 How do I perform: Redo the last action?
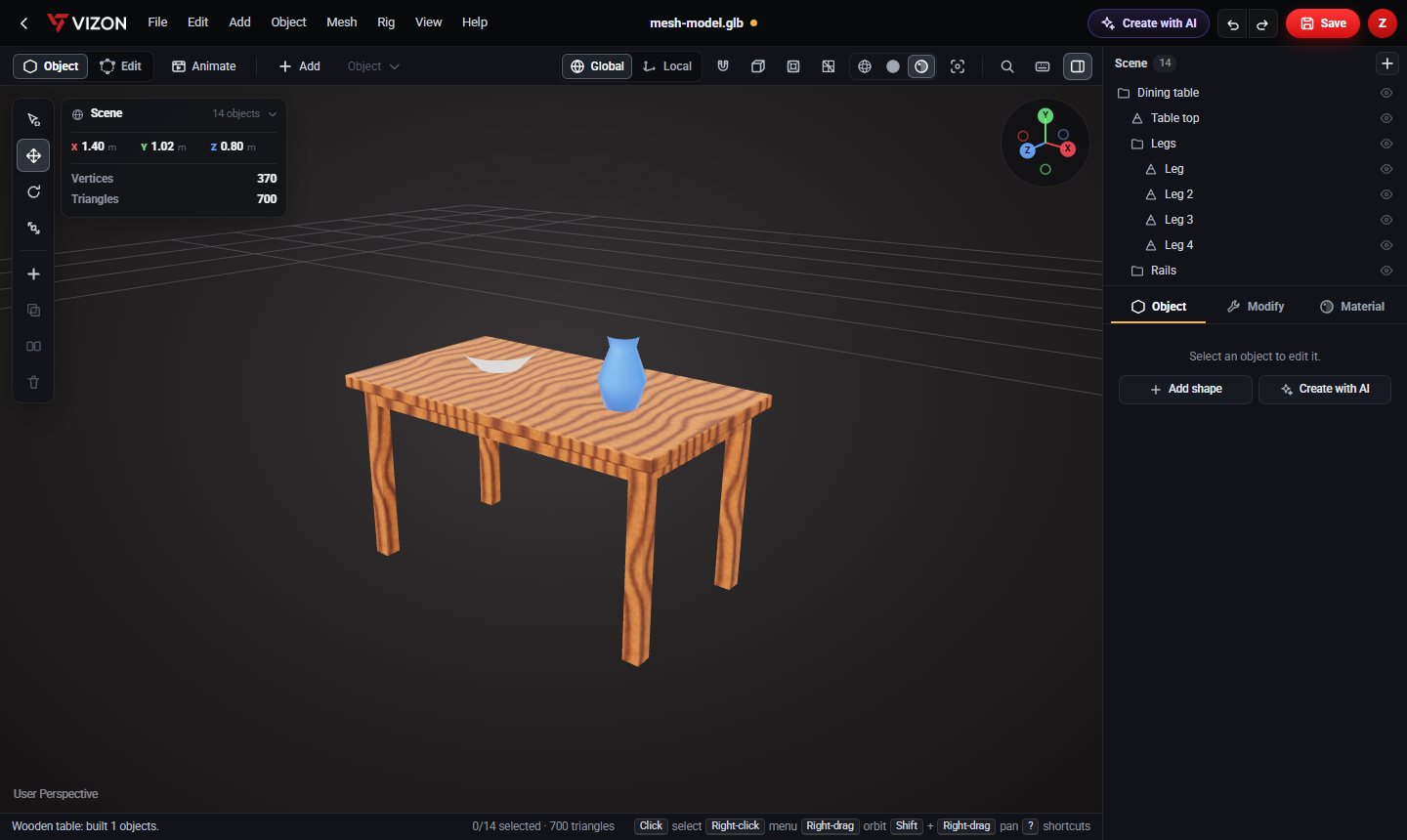pyautogui.click(x=1262, y=23)
